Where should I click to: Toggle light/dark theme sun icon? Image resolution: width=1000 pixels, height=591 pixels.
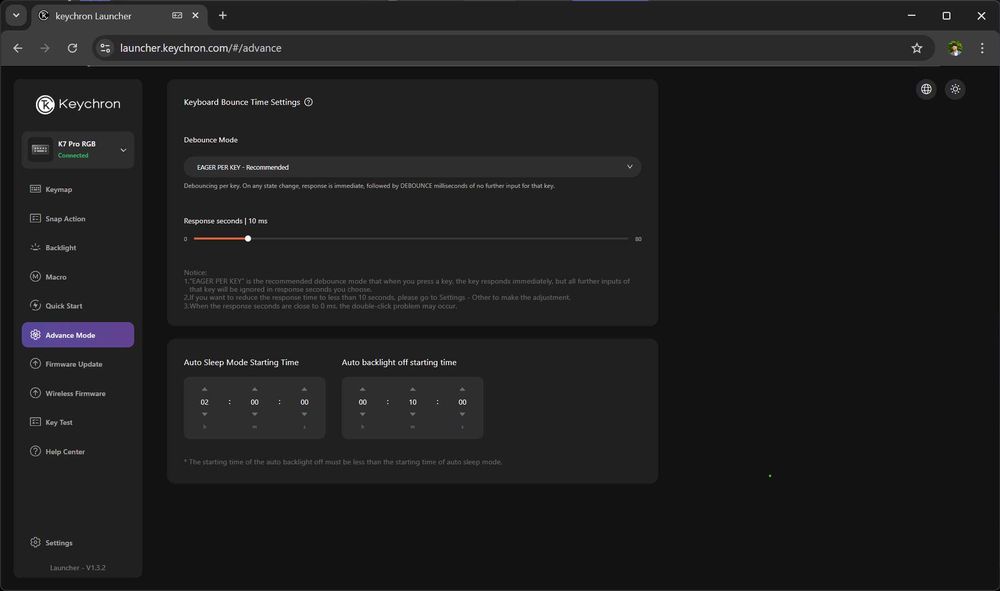pos(955,89)
